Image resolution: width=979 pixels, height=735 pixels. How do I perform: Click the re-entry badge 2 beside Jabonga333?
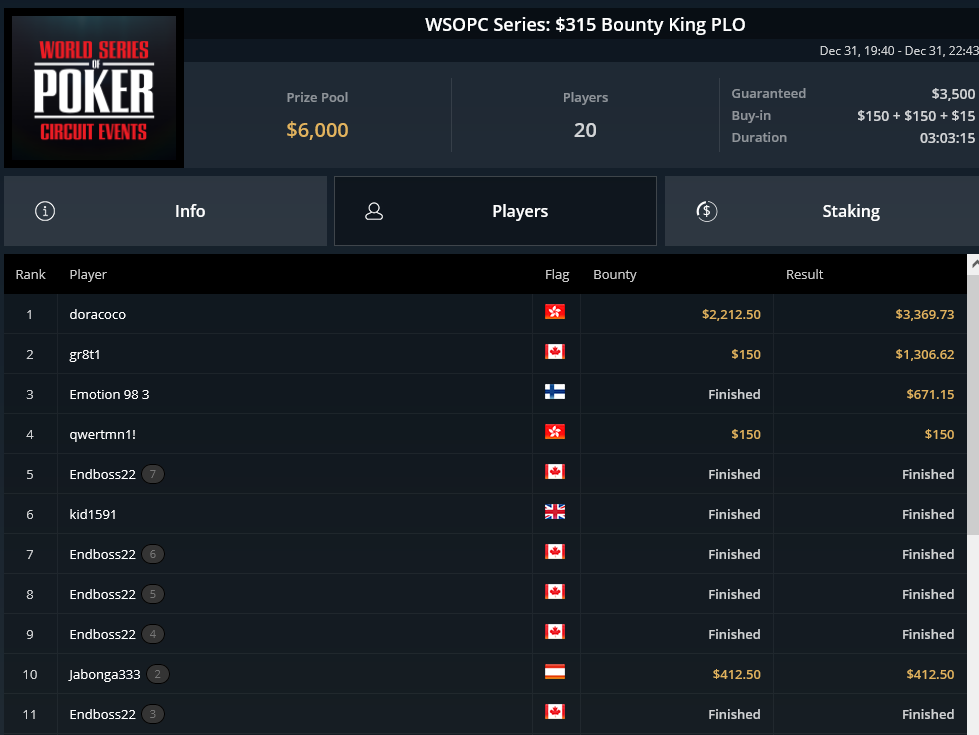[158, 674]
